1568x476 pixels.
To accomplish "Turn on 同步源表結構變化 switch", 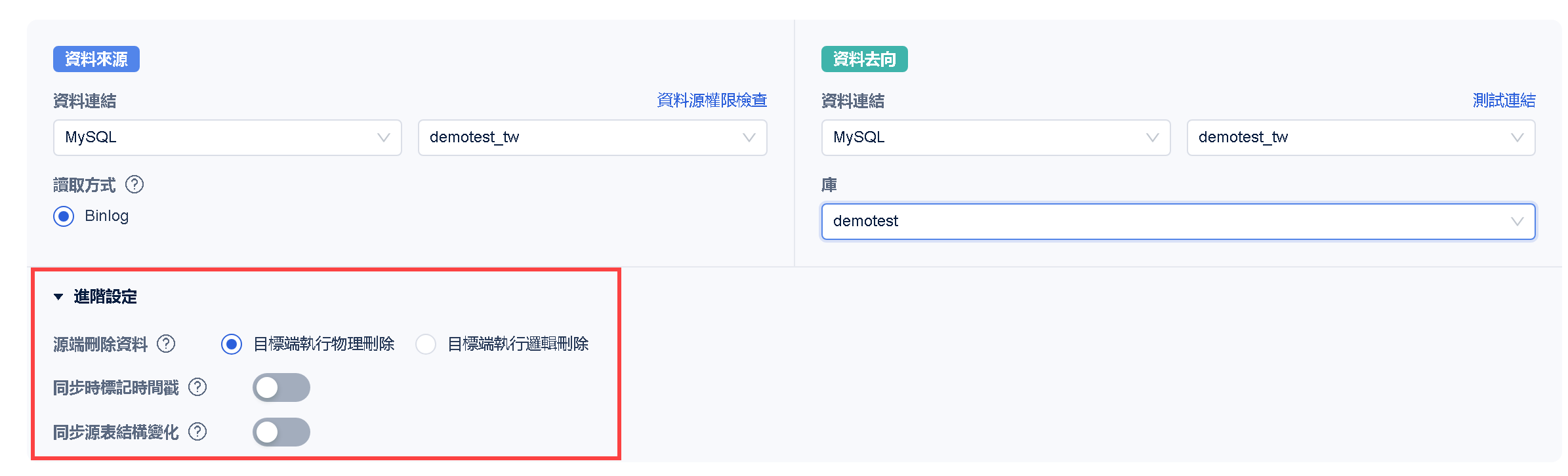I will [281, 432].
